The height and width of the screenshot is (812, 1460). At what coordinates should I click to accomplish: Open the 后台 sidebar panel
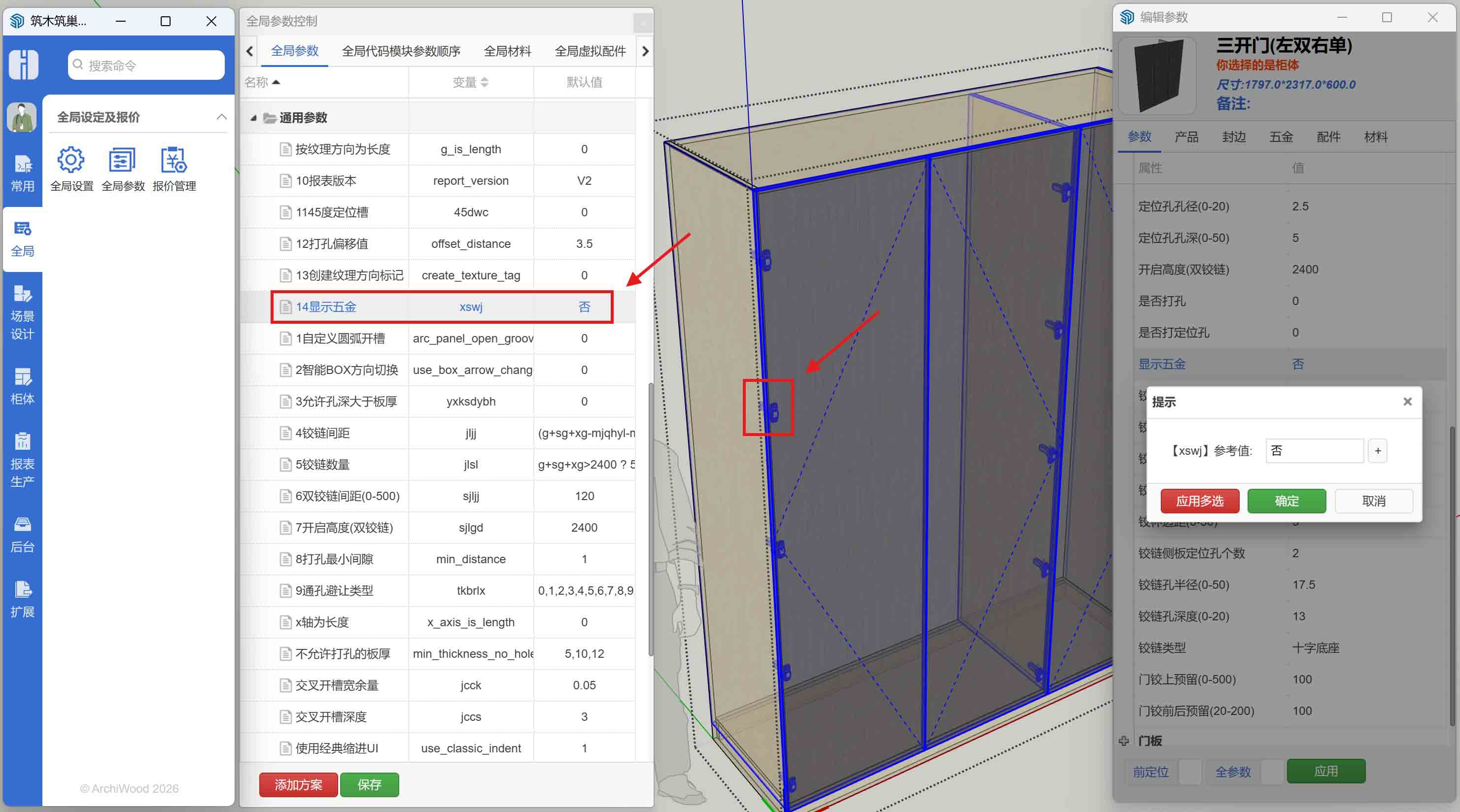23,533
